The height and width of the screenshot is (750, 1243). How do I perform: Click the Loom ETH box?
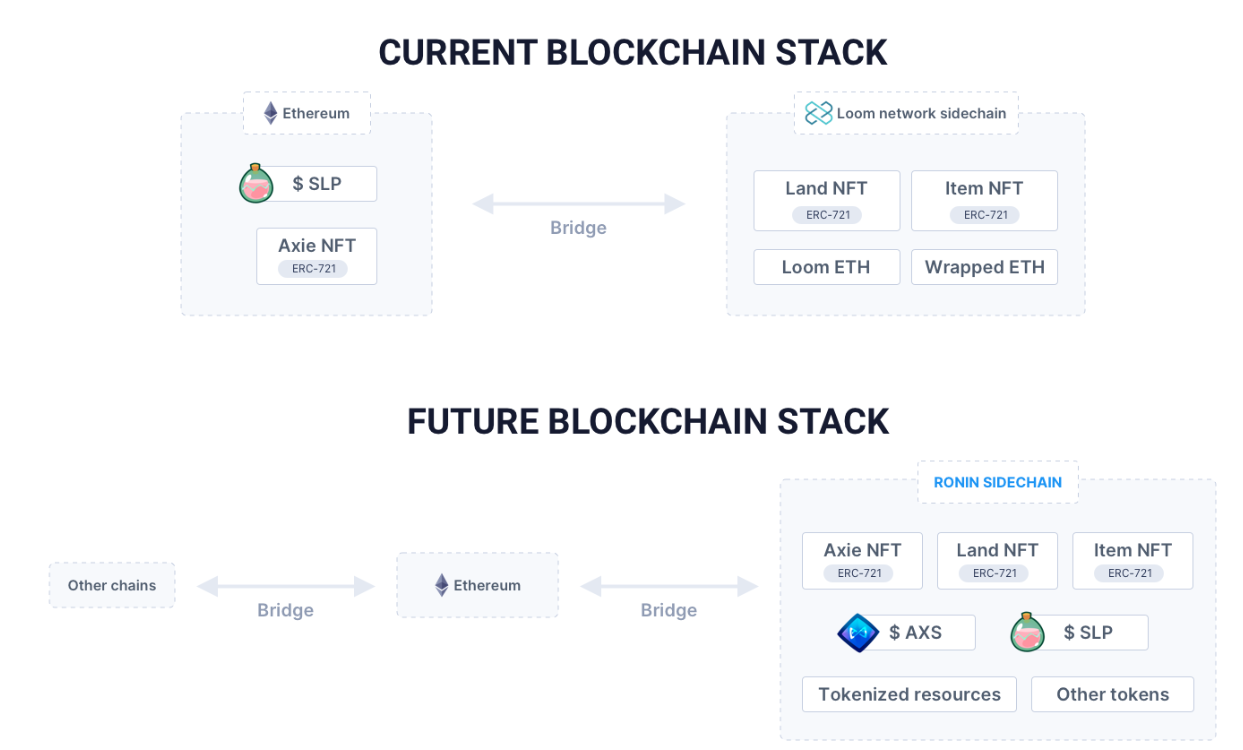click(826, 267)
